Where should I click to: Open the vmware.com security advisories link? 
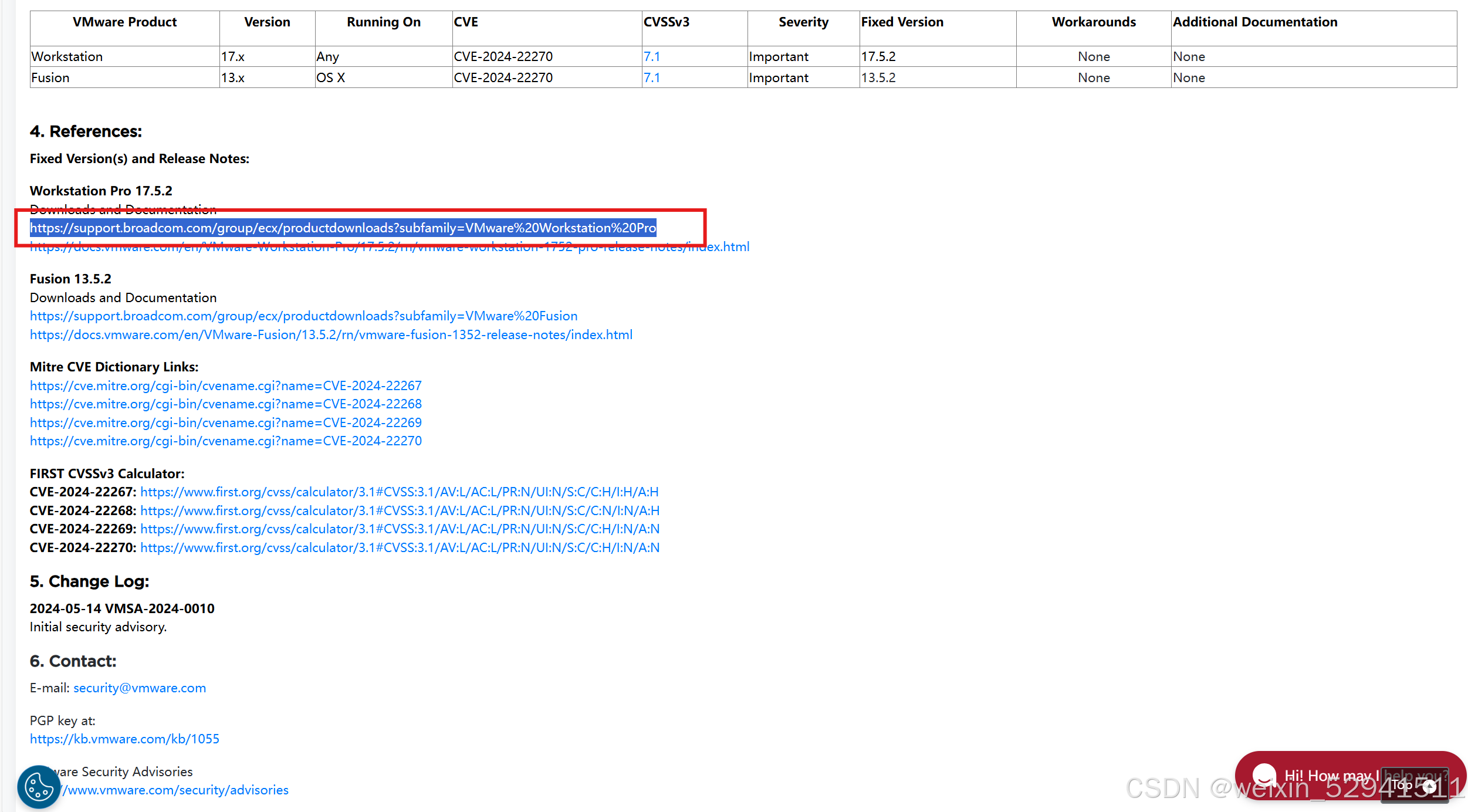176,790
